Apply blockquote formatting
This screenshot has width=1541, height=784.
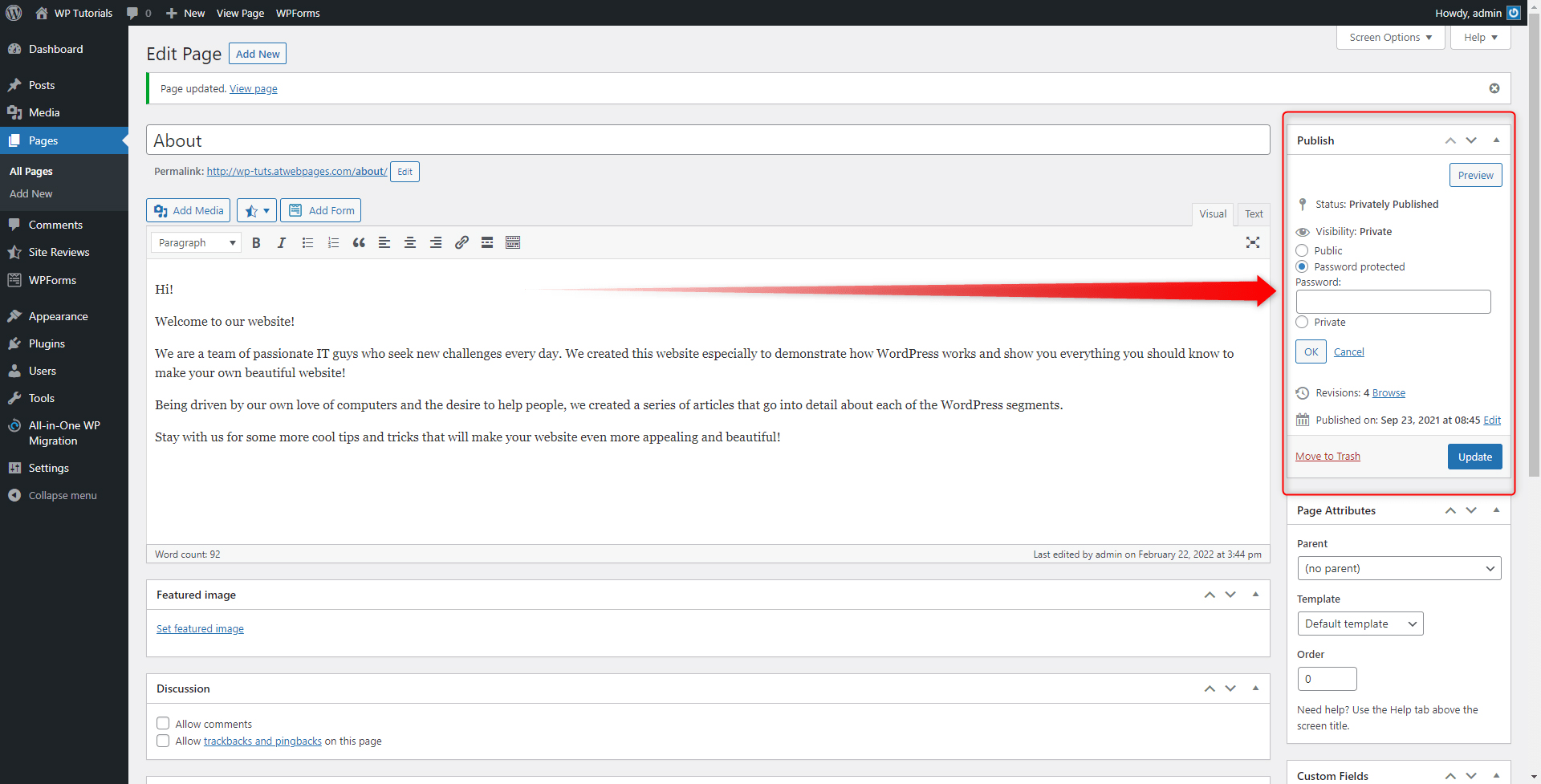359,242
